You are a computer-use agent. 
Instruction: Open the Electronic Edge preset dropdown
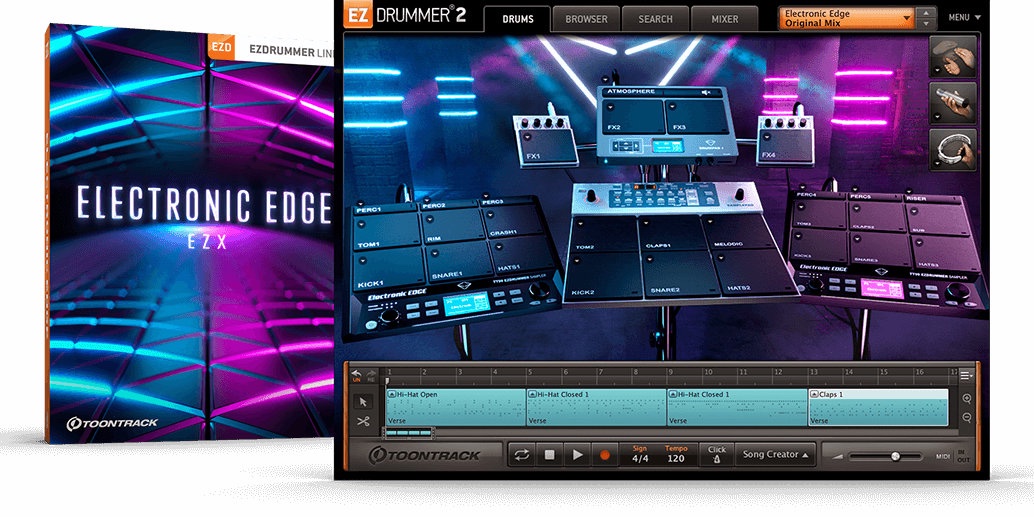[x=846, y=18]
